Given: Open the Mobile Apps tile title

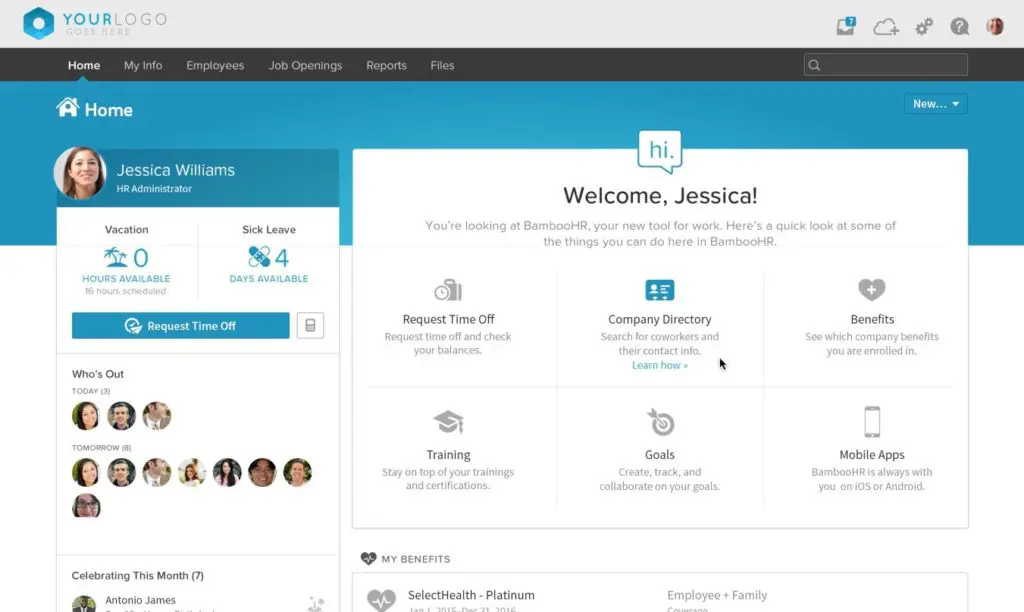Looking at the screenshot, I should pos(872,455).
